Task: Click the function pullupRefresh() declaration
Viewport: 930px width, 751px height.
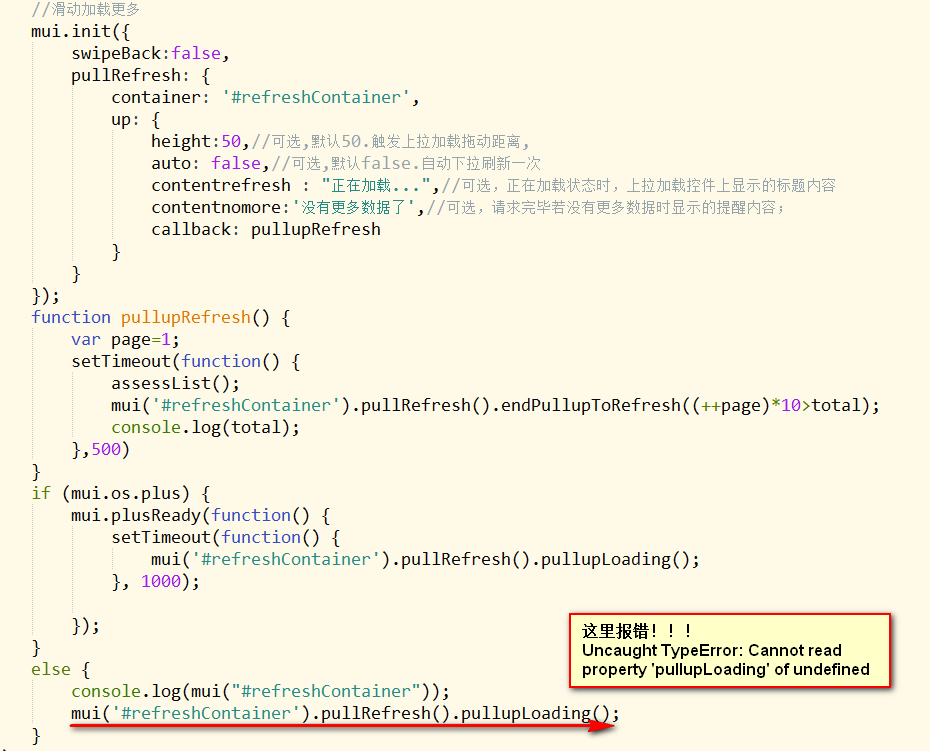Action: point(160,317)
